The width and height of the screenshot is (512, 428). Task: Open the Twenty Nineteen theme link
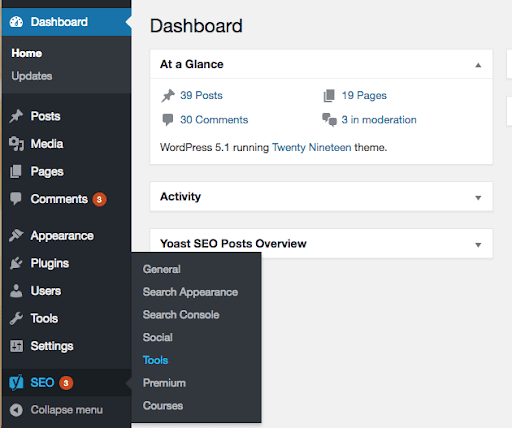coord(312,147)
